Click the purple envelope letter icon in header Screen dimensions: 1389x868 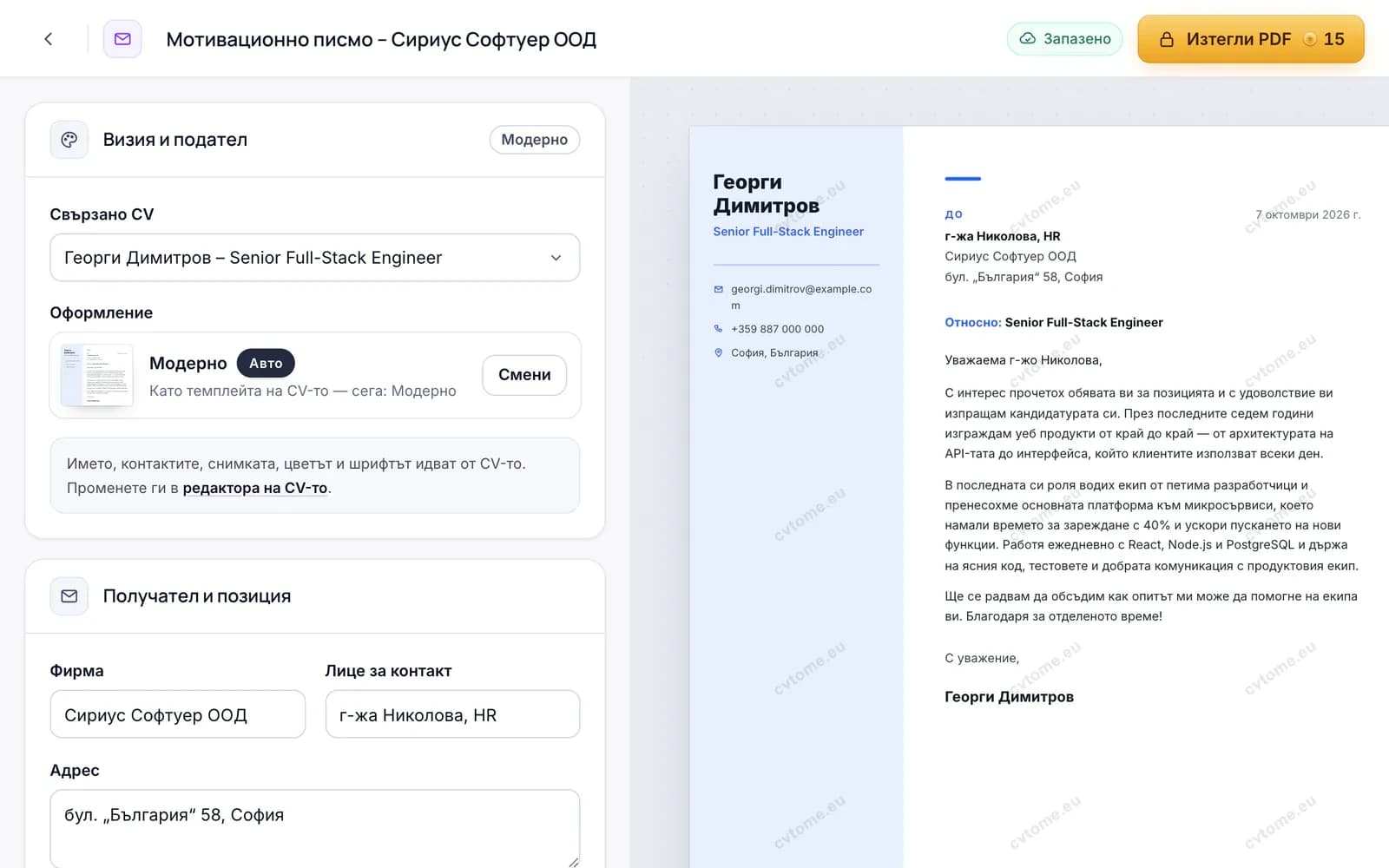[122, 39]
